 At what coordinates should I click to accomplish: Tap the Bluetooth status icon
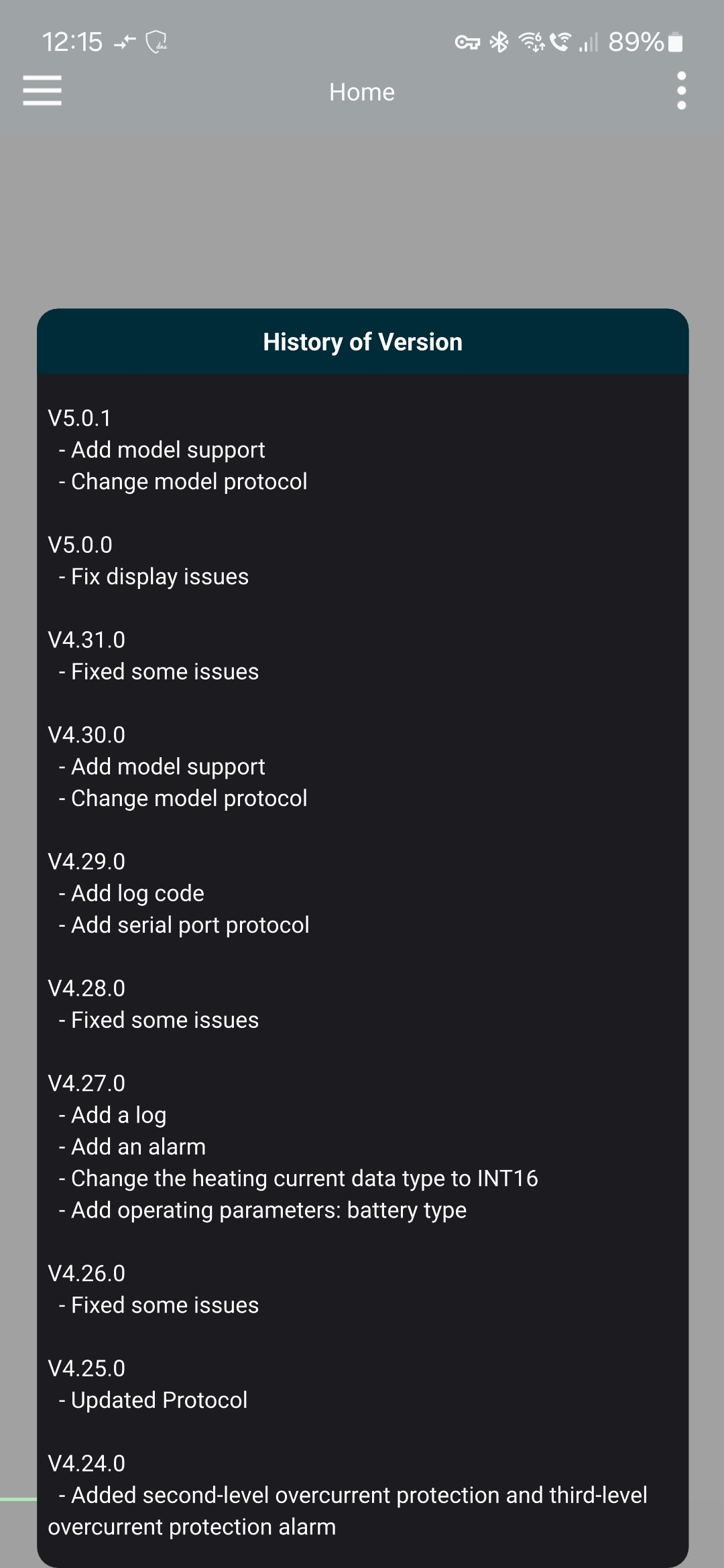click(499, 42)
